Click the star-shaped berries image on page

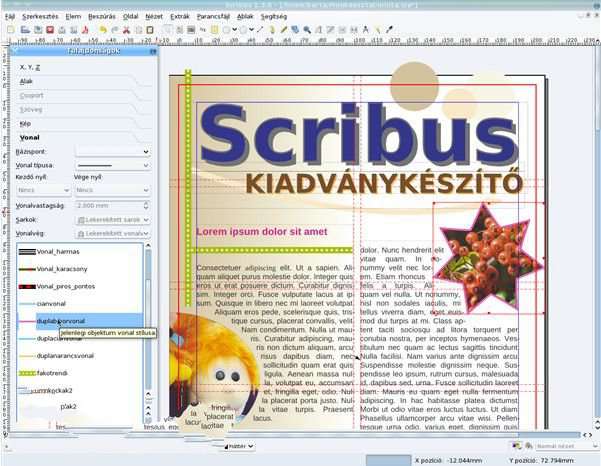[489, 258]
